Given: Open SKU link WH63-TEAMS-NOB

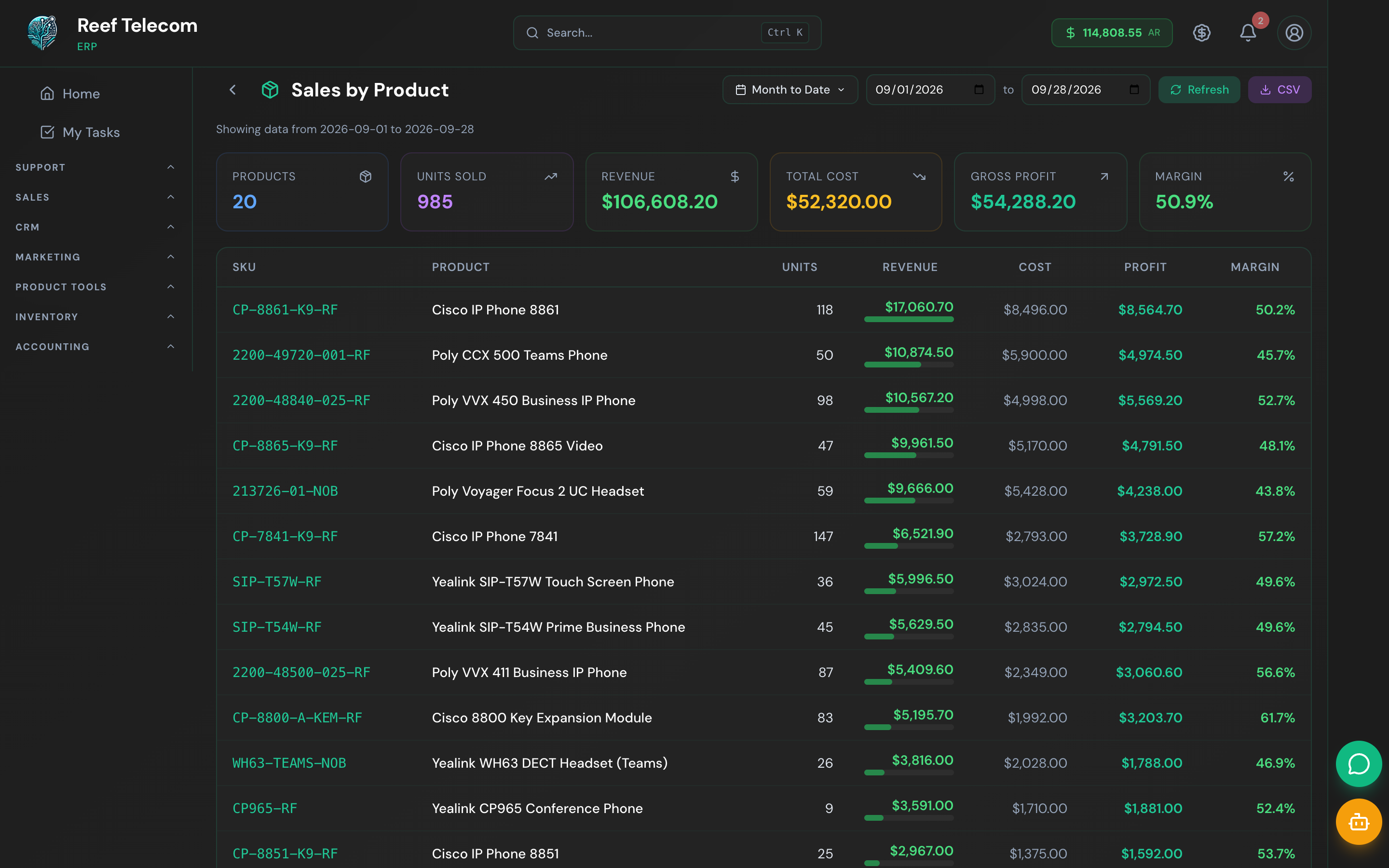Looking at the screenshot, I should point(289,763).
